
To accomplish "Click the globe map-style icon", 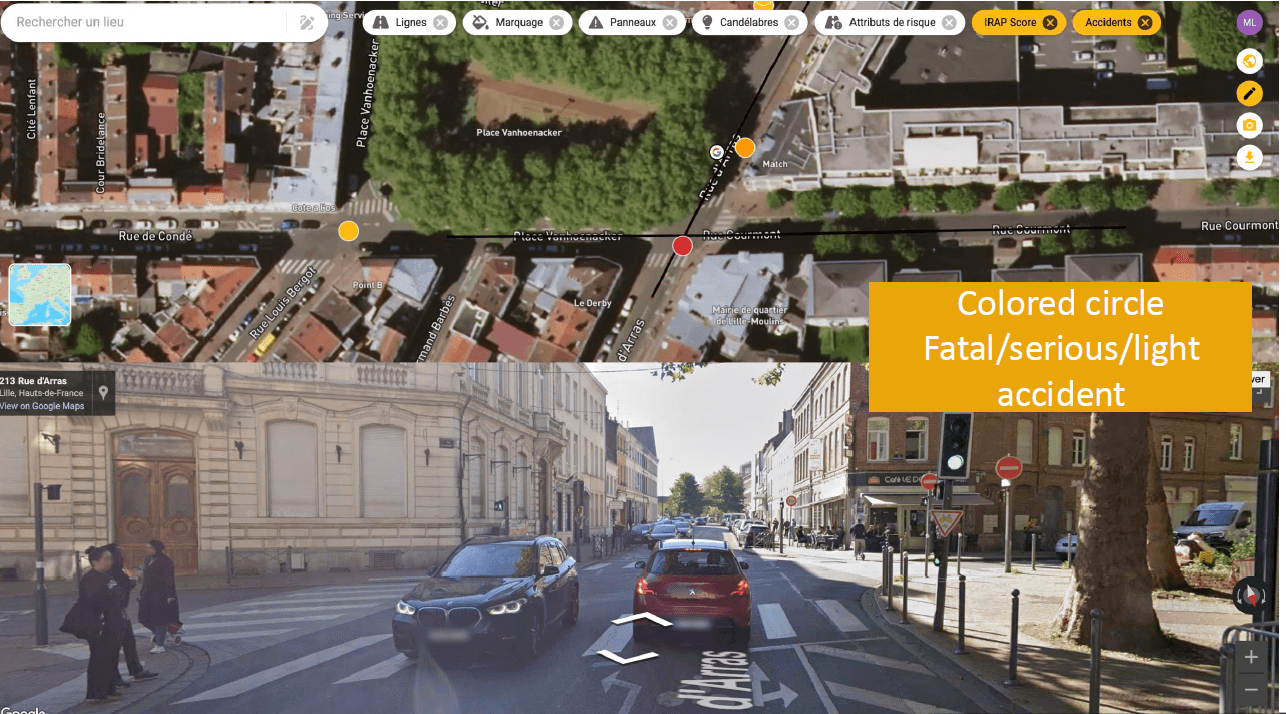I will click(1249, 62).
